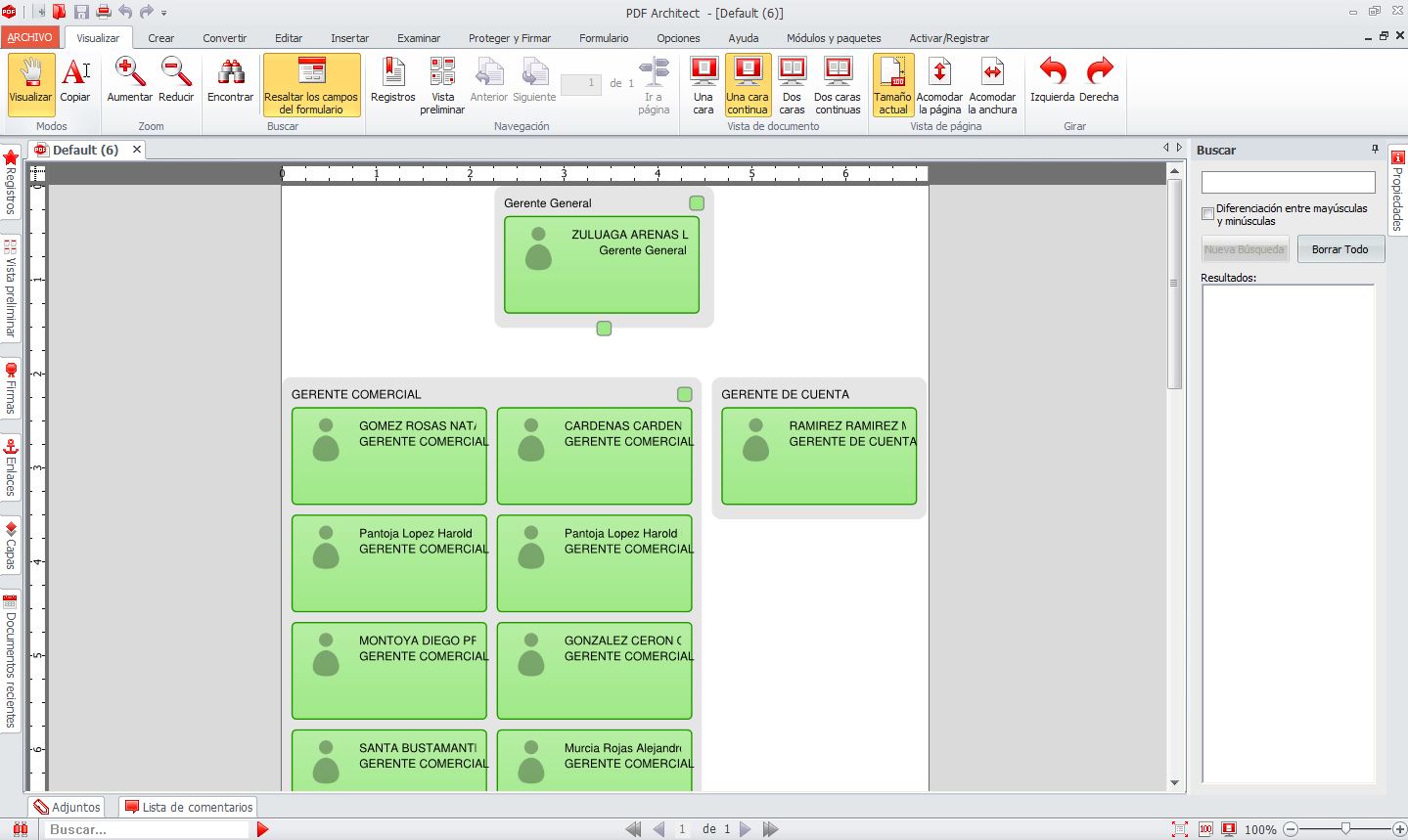1408x840 pixels.
Task: Open the Vista preliminar side panel tab
Action: coord(11,288)
